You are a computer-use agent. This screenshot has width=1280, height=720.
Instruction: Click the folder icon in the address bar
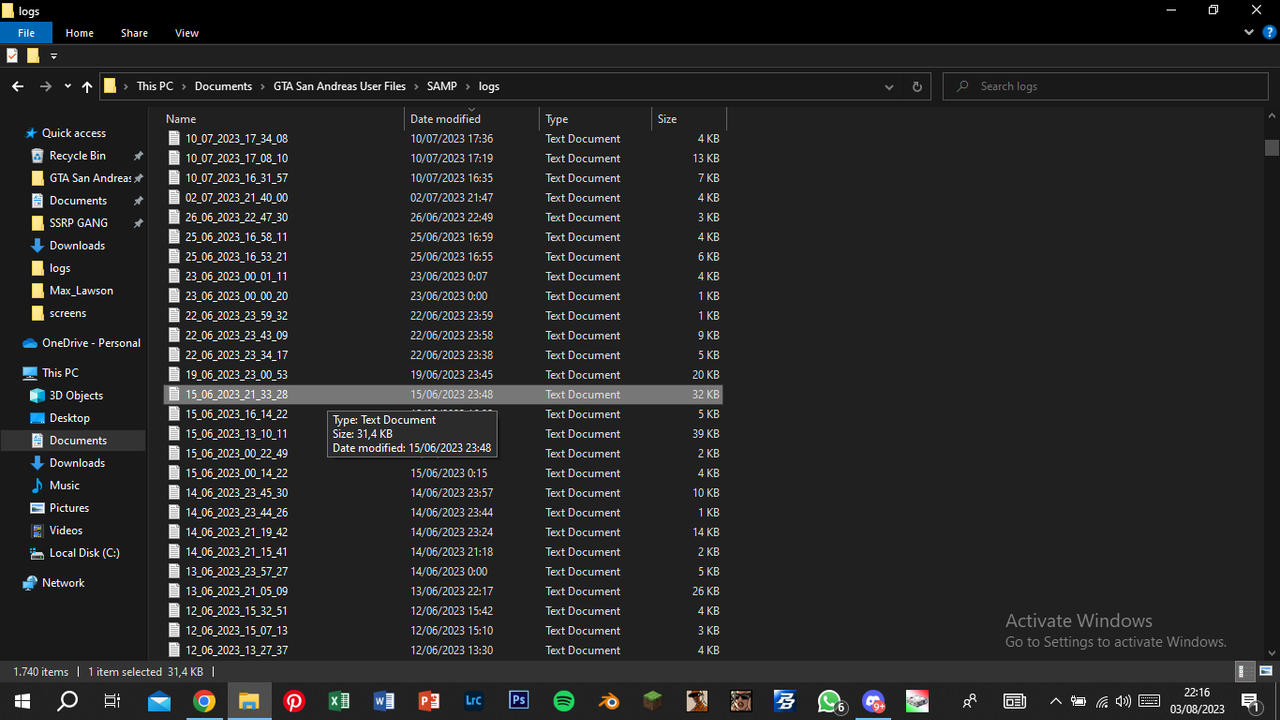[x=110, y=86]
